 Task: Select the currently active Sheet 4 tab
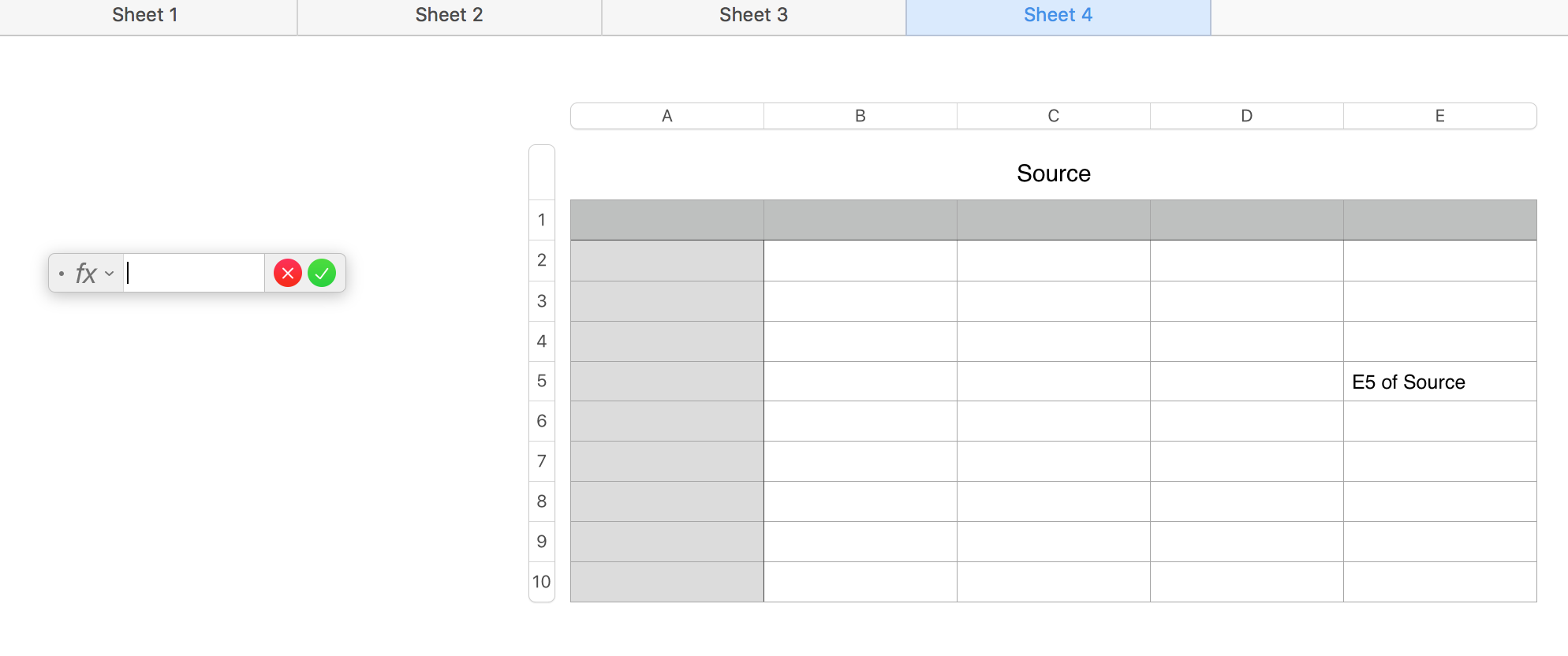[1057, 14]
